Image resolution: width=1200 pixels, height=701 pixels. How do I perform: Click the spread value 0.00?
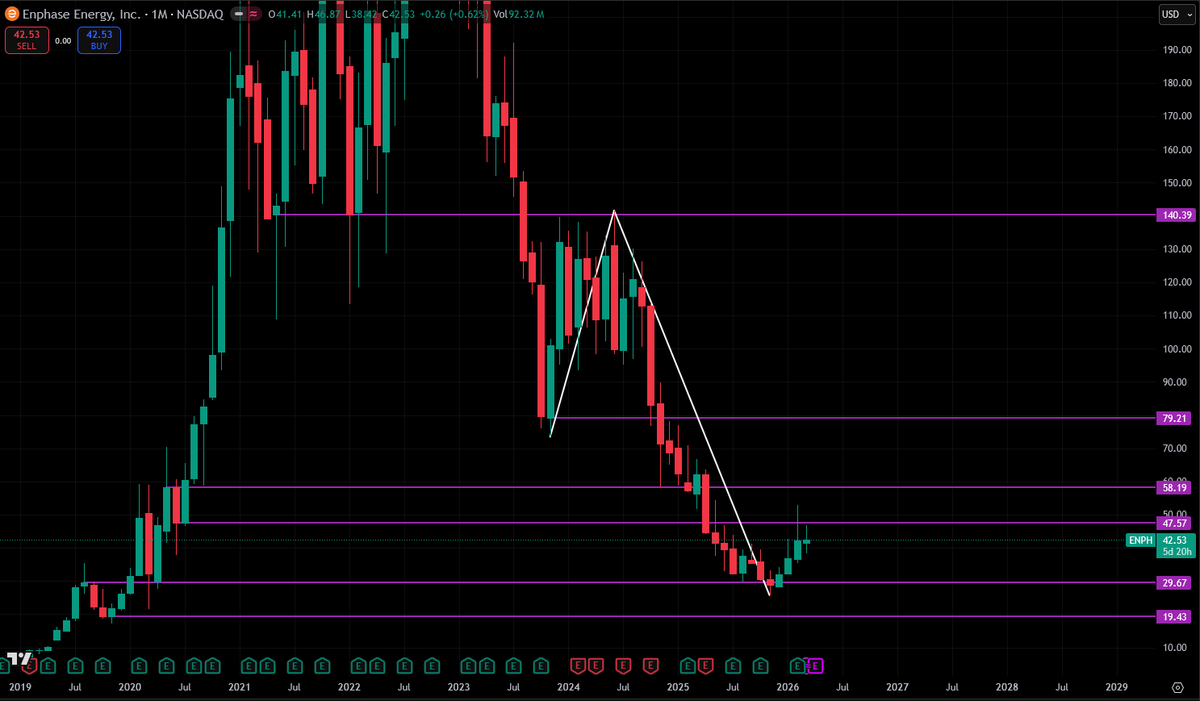[63, 41]
